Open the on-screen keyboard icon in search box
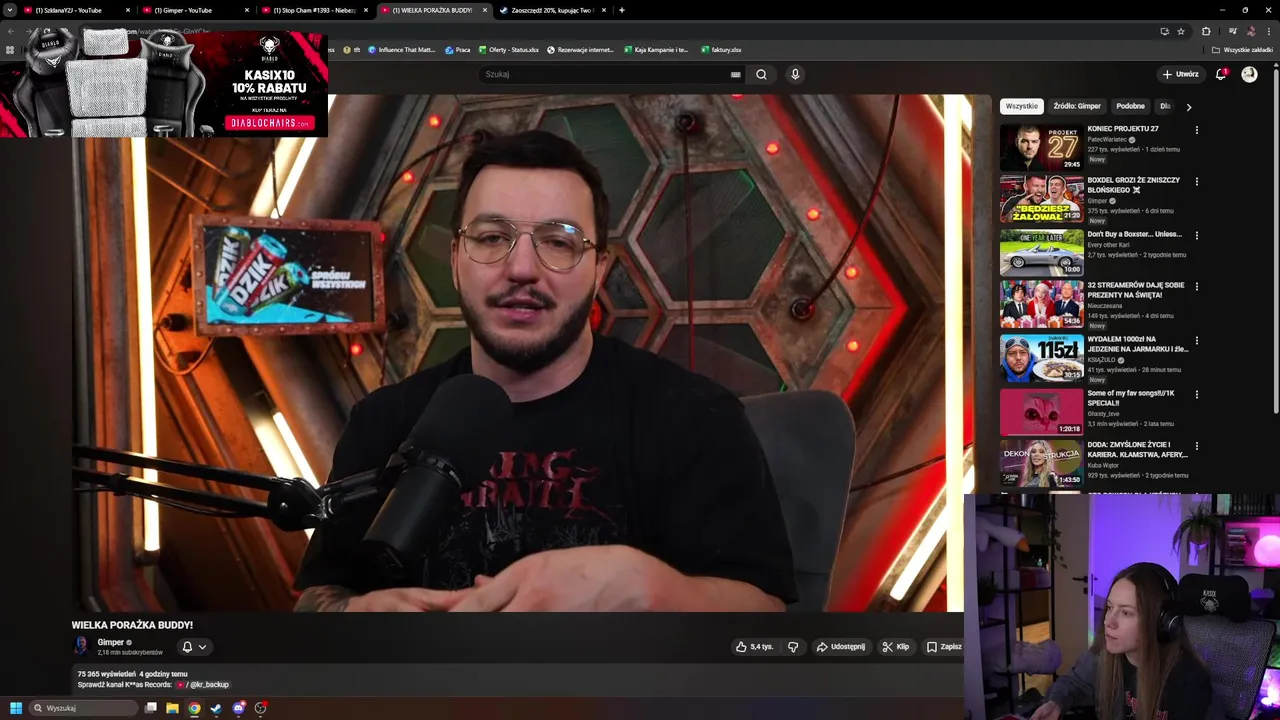Viewport: 1280px width, 720px height. point(735,74)
